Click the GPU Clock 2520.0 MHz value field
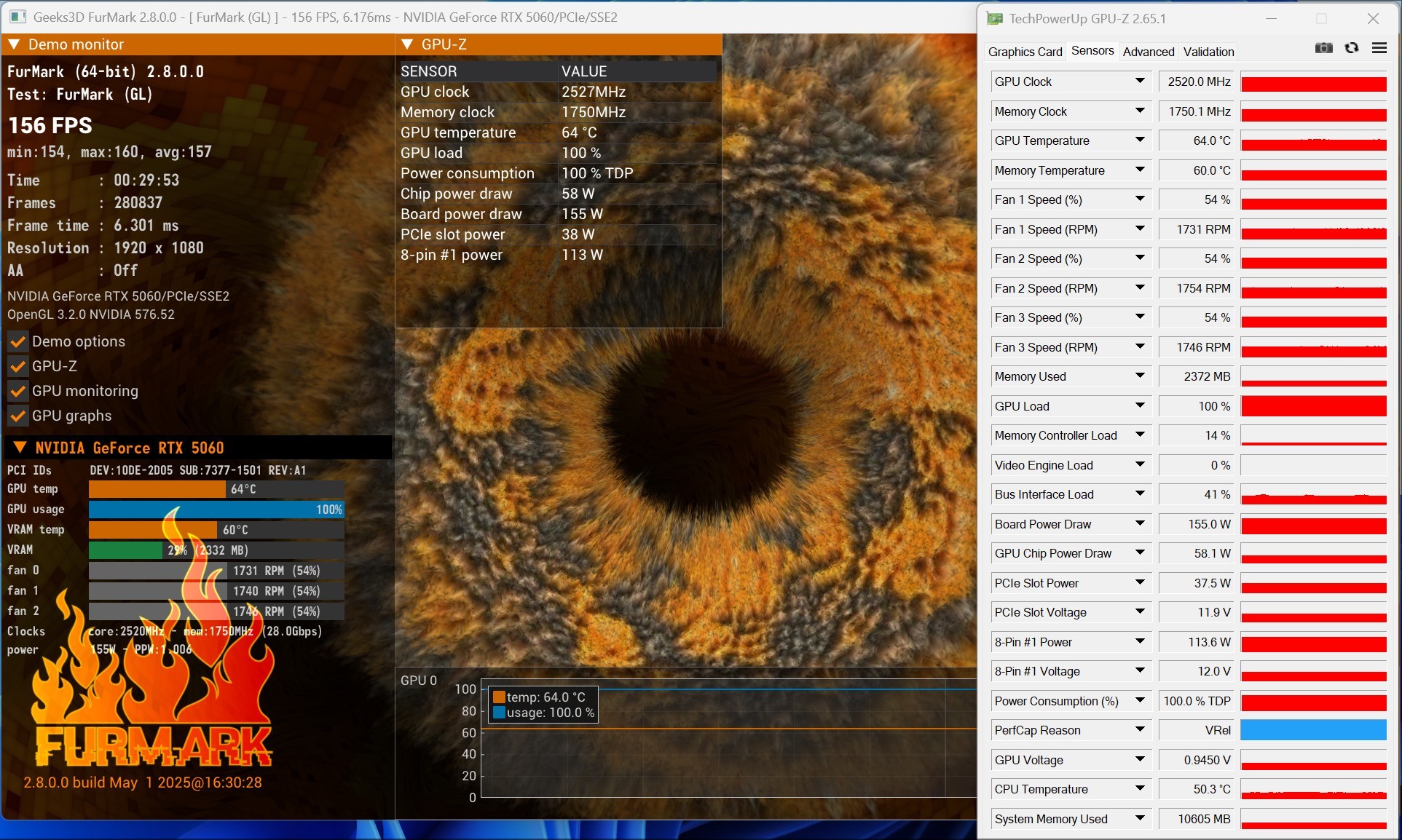 1196,82
